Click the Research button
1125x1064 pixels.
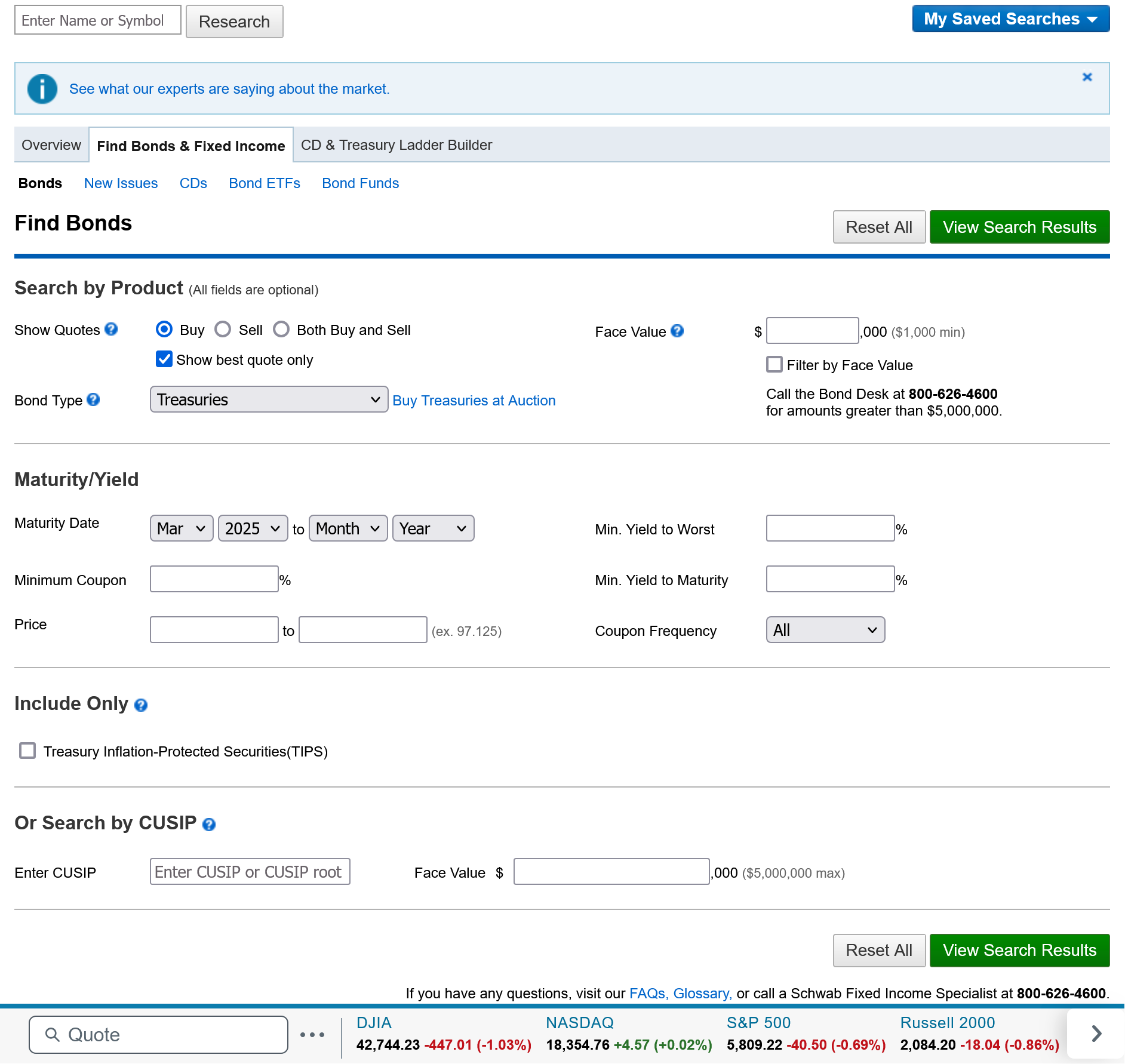coord(235,21)
